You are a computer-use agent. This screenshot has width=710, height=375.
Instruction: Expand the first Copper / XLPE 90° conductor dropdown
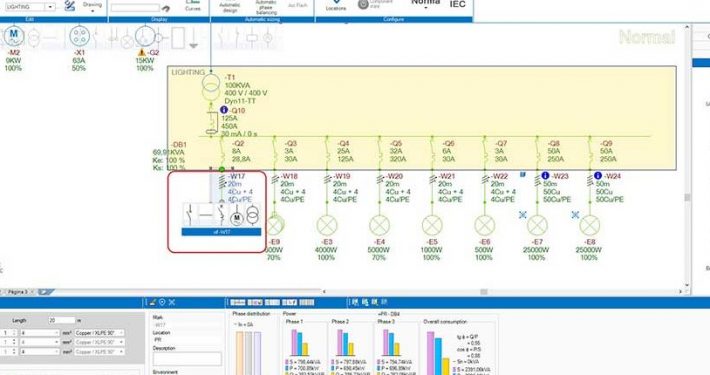[100, 333]
